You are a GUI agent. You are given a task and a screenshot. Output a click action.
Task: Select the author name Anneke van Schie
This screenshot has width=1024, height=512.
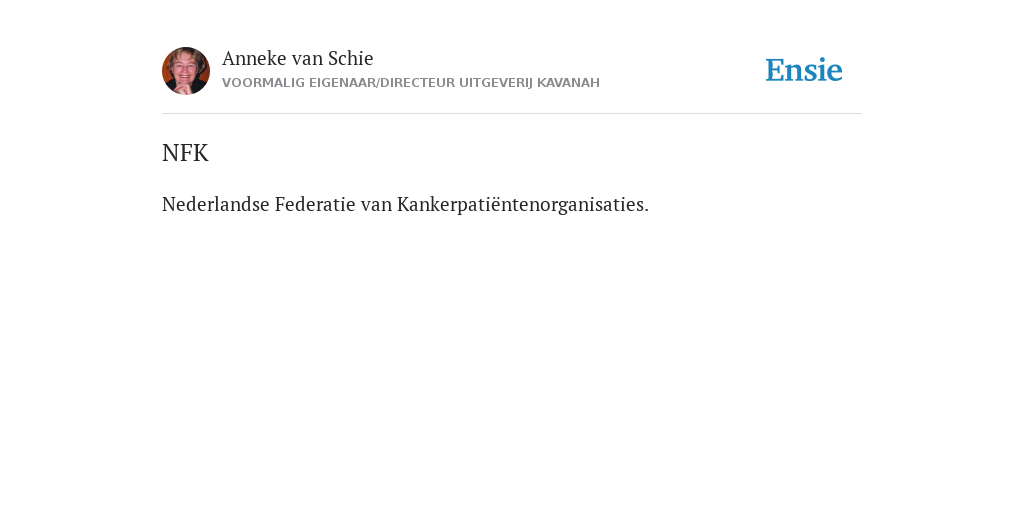click(x=297, y=59)
